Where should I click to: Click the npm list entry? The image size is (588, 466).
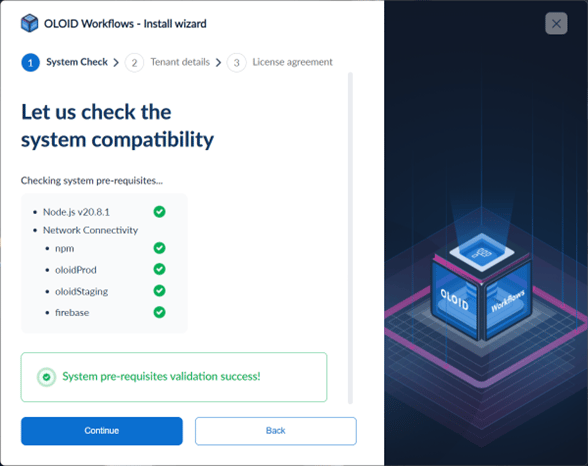64,249
